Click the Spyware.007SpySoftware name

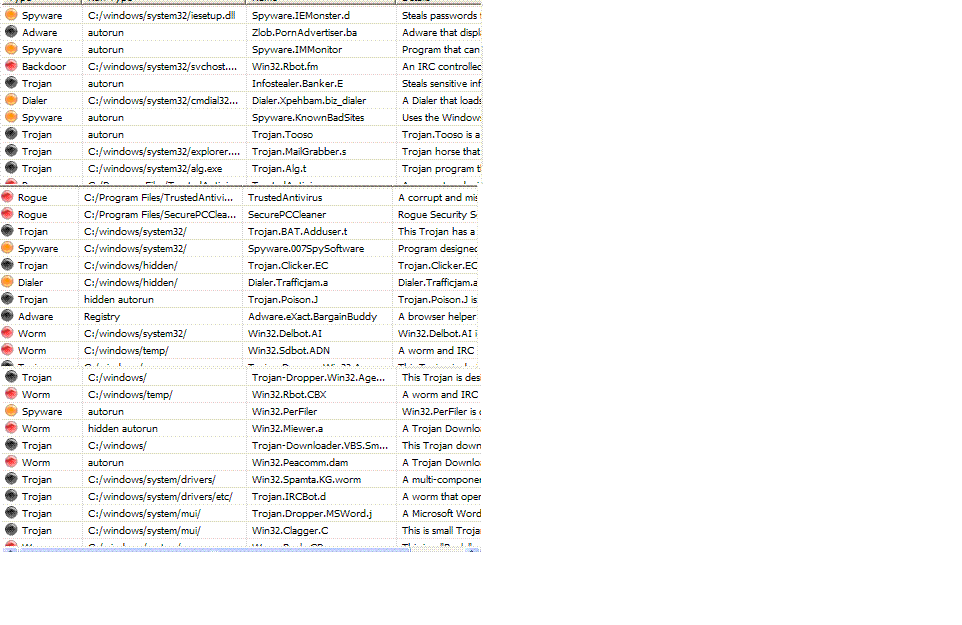point(306,248)
